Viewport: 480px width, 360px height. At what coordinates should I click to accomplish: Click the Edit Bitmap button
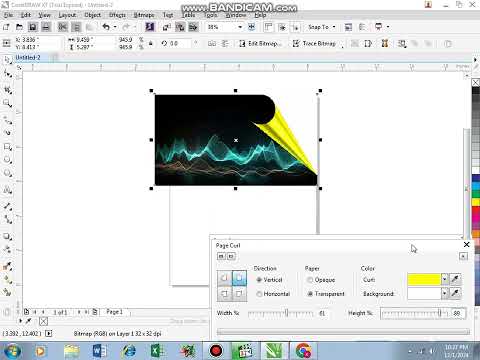click(x=260, y=44)
